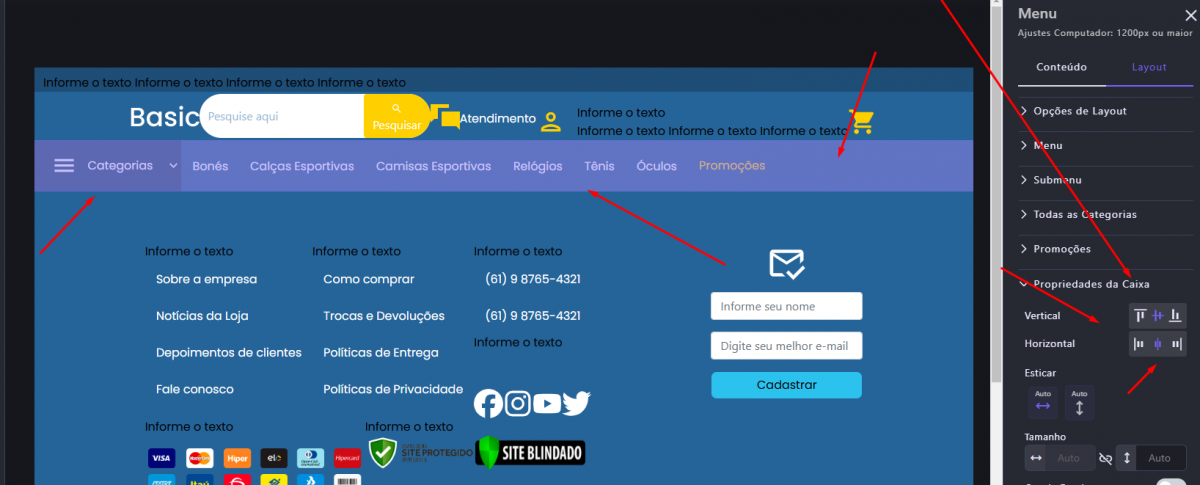
Task: Align box to bottom vertically
Action: click(x=1176, y=316)
